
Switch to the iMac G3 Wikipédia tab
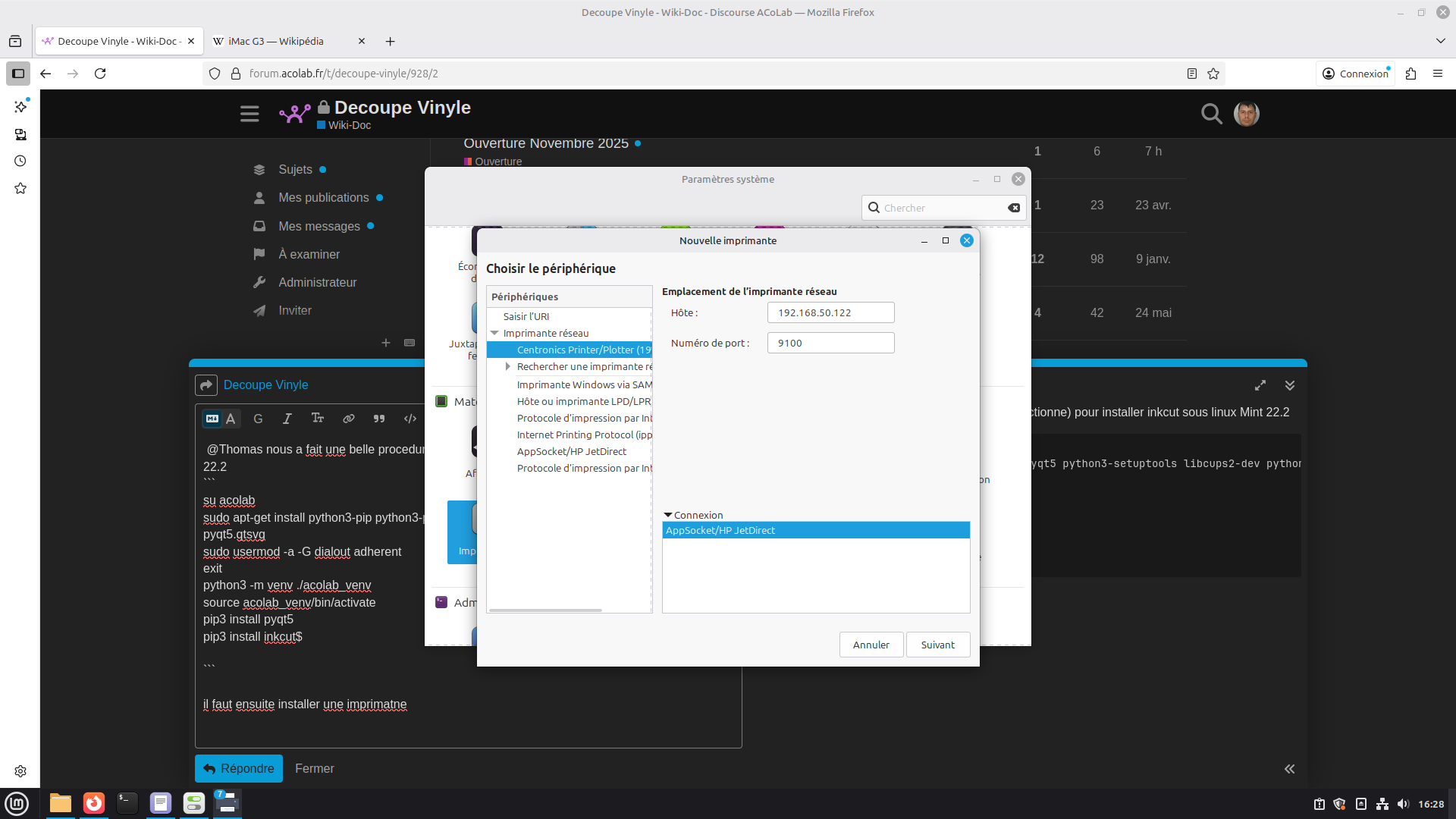pyautogui.click(x=276, y=41)
